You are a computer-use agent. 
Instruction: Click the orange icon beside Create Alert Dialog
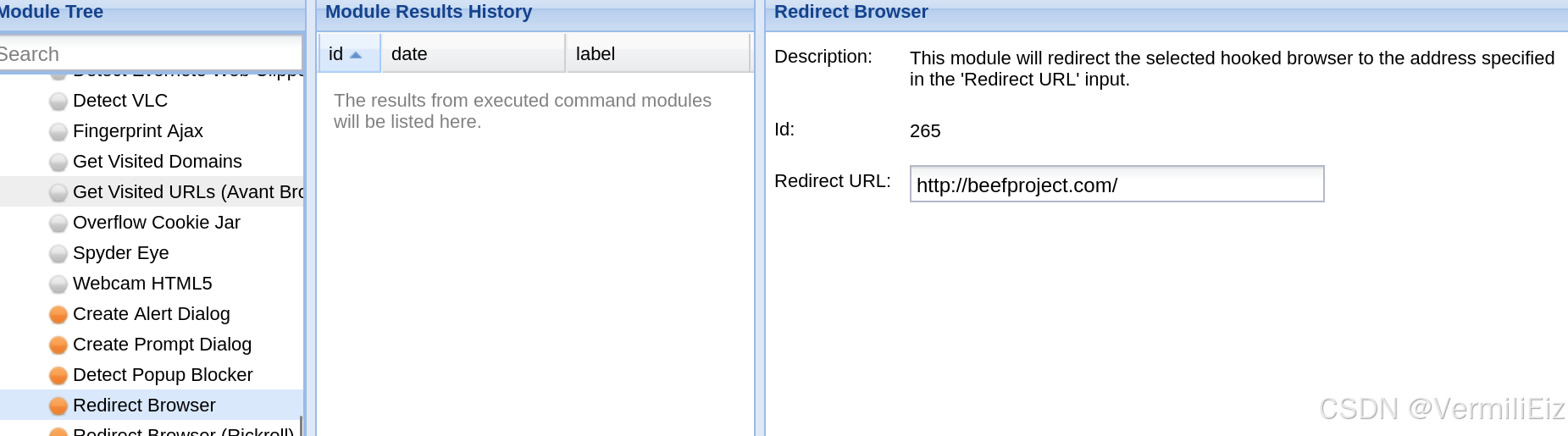[x=58, y=315]
